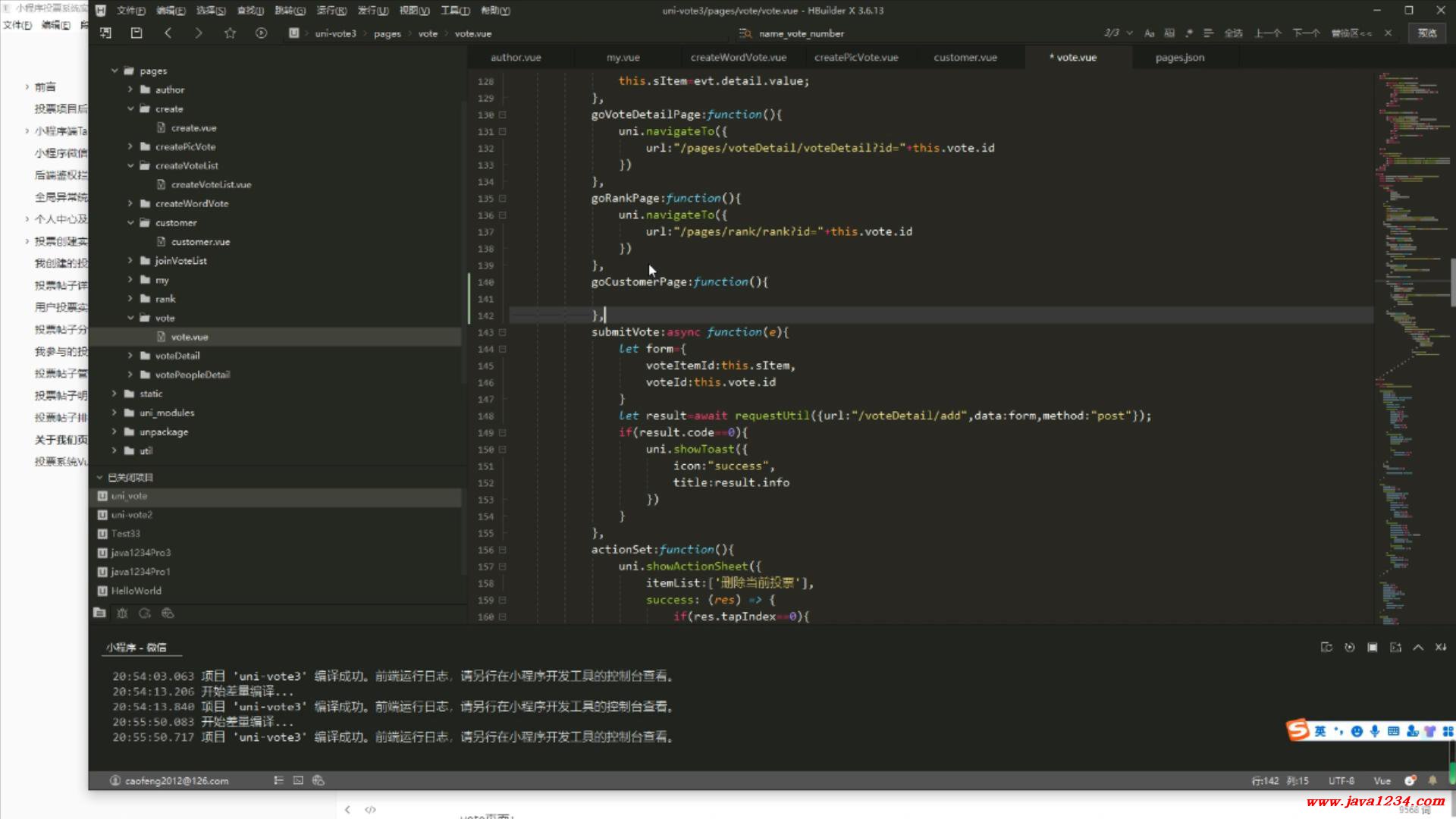The height and width of the screenshot is (819, 1456).
Task: Expand the uni_modules folder
Action: click(115, 413)
